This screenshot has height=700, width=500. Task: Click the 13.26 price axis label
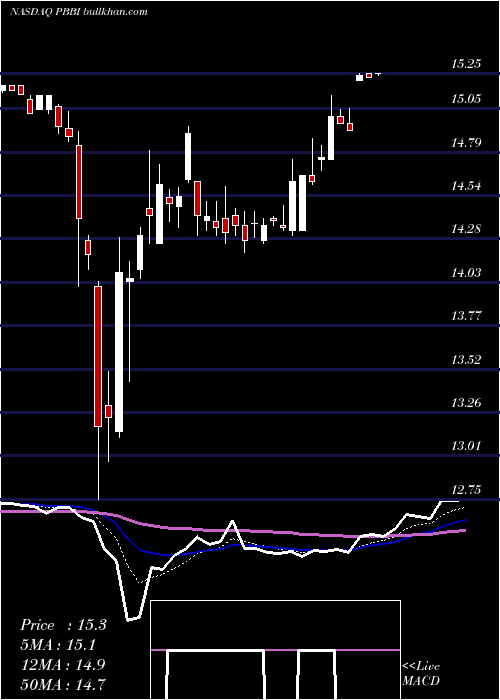[x=466, y=403]
